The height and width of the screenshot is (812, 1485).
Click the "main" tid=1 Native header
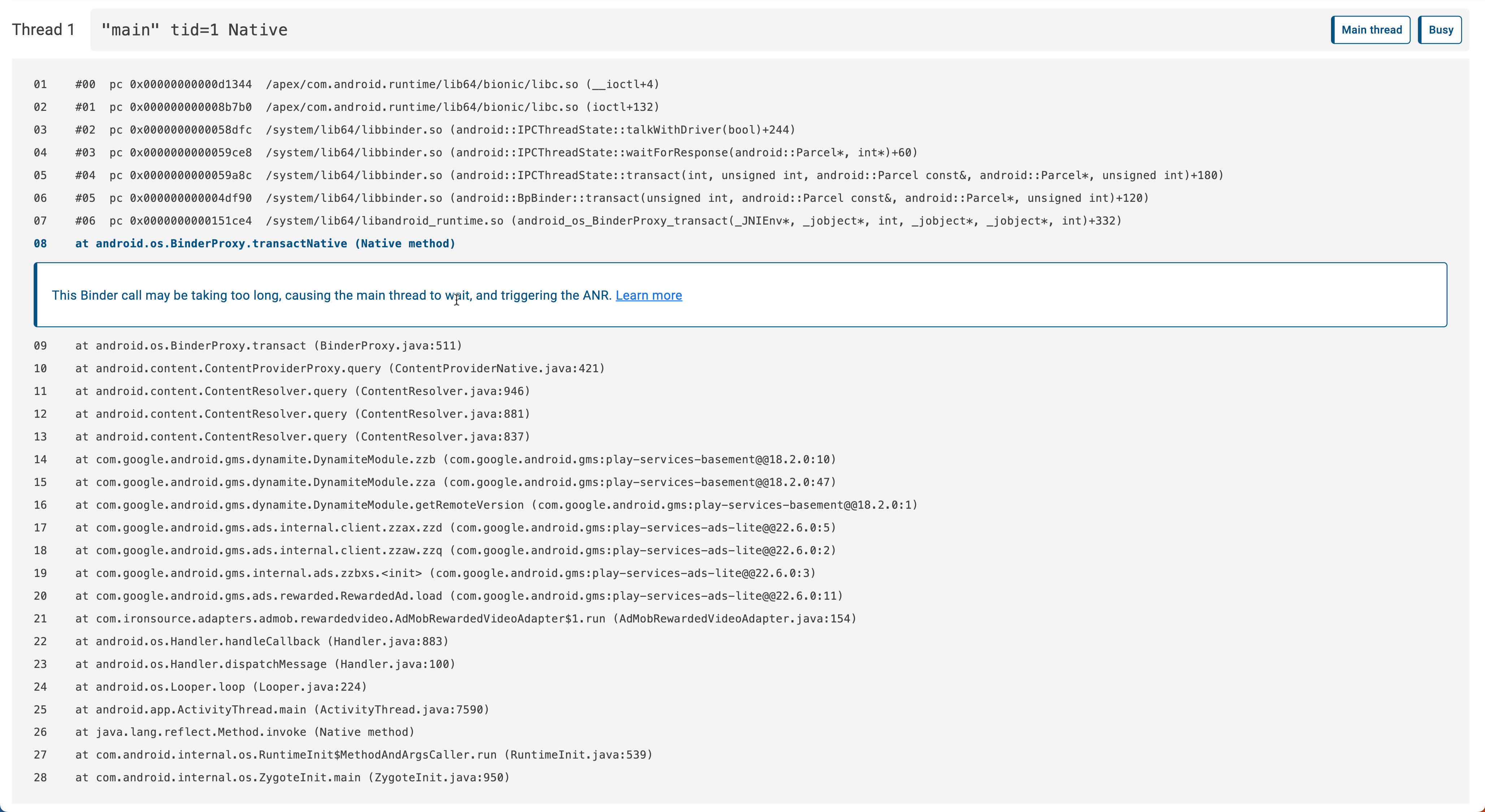pyautogui.click(x=194, y=30)
